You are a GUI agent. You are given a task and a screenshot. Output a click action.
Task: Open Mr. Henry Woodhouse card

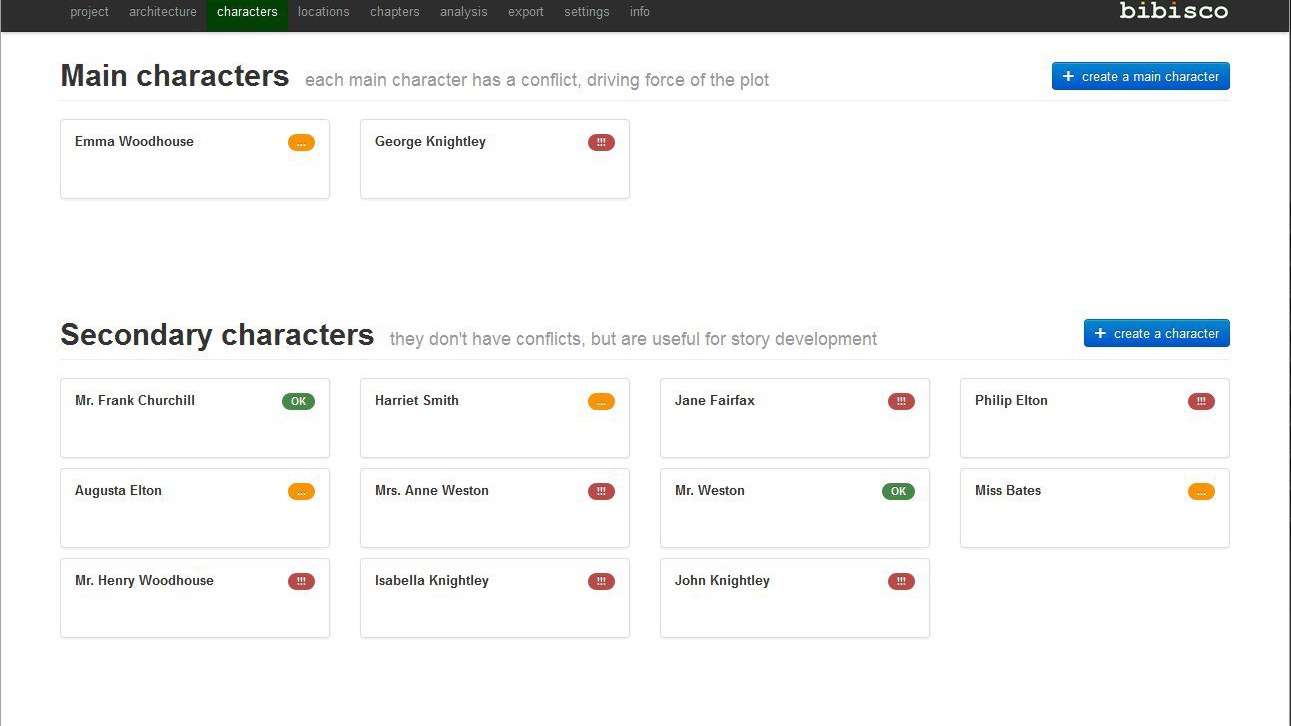pos(195,598)
